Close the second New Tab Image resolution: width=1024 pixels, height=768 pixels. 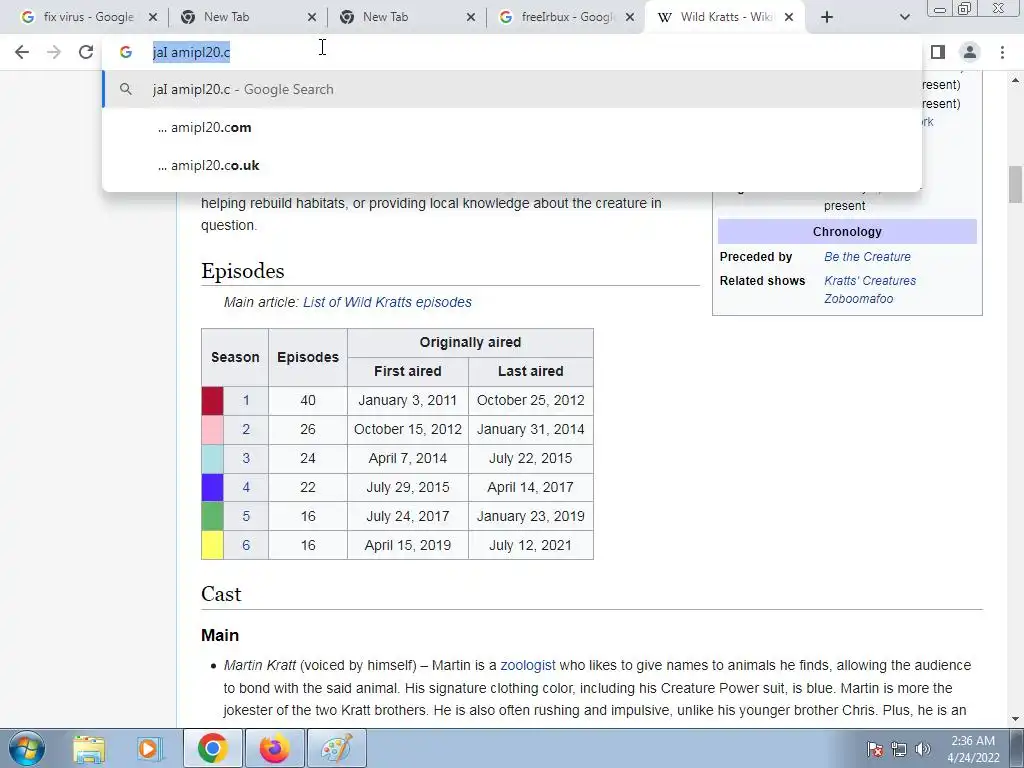[471, 18]
